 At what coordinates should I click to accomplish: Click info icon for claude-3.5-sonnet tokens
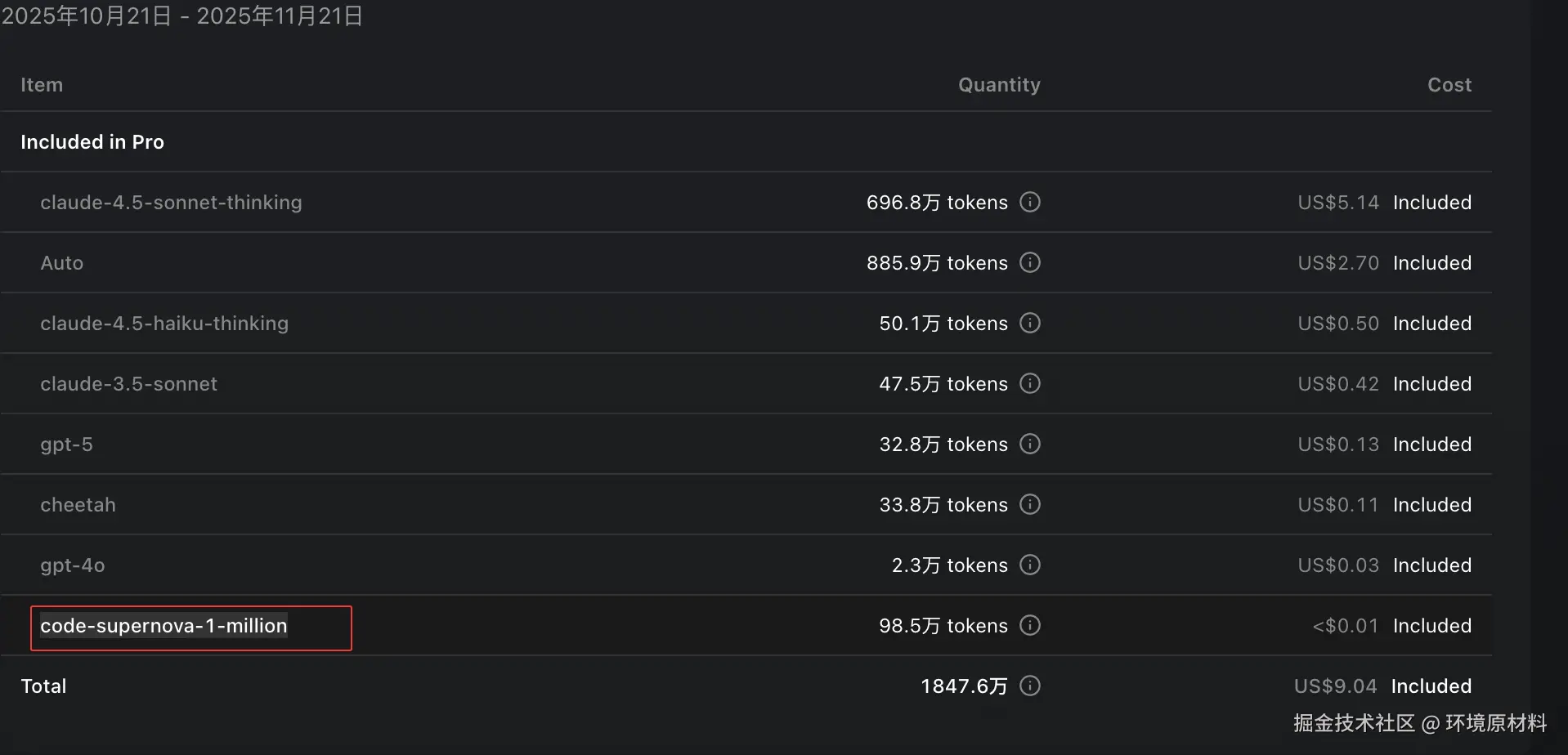tap(1030, 383)
